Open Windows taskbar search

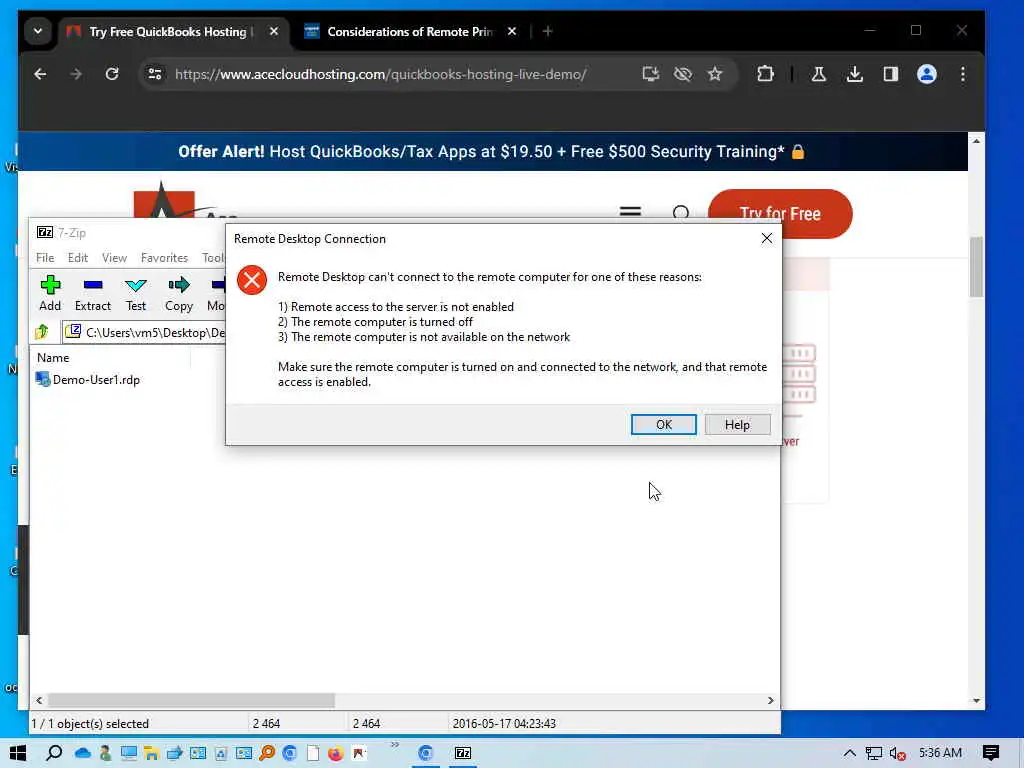tap(54, 753)
